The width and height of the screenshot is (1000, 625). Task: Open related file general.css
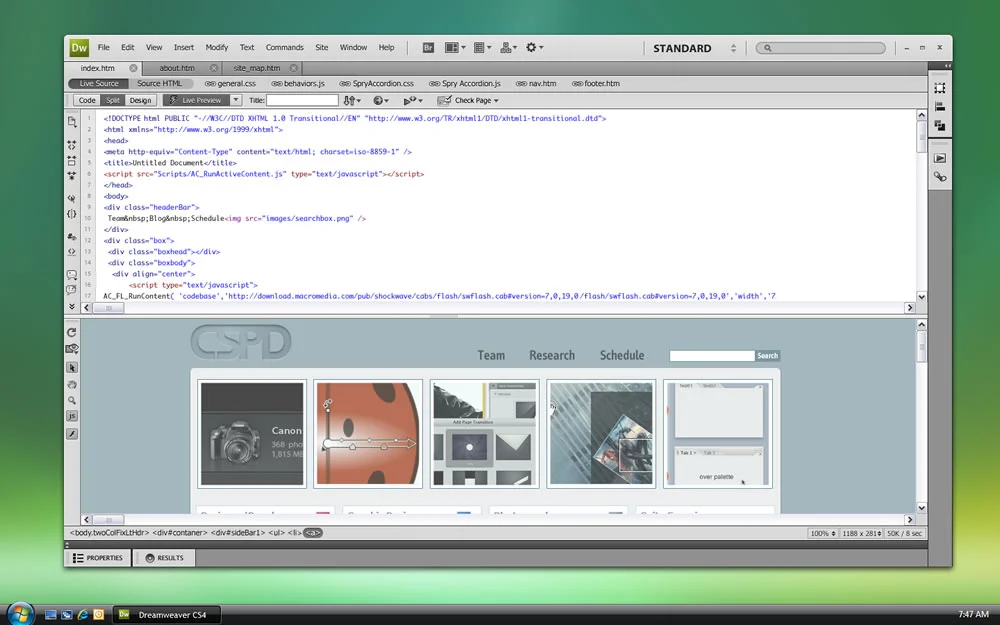(x=230, y=84)
